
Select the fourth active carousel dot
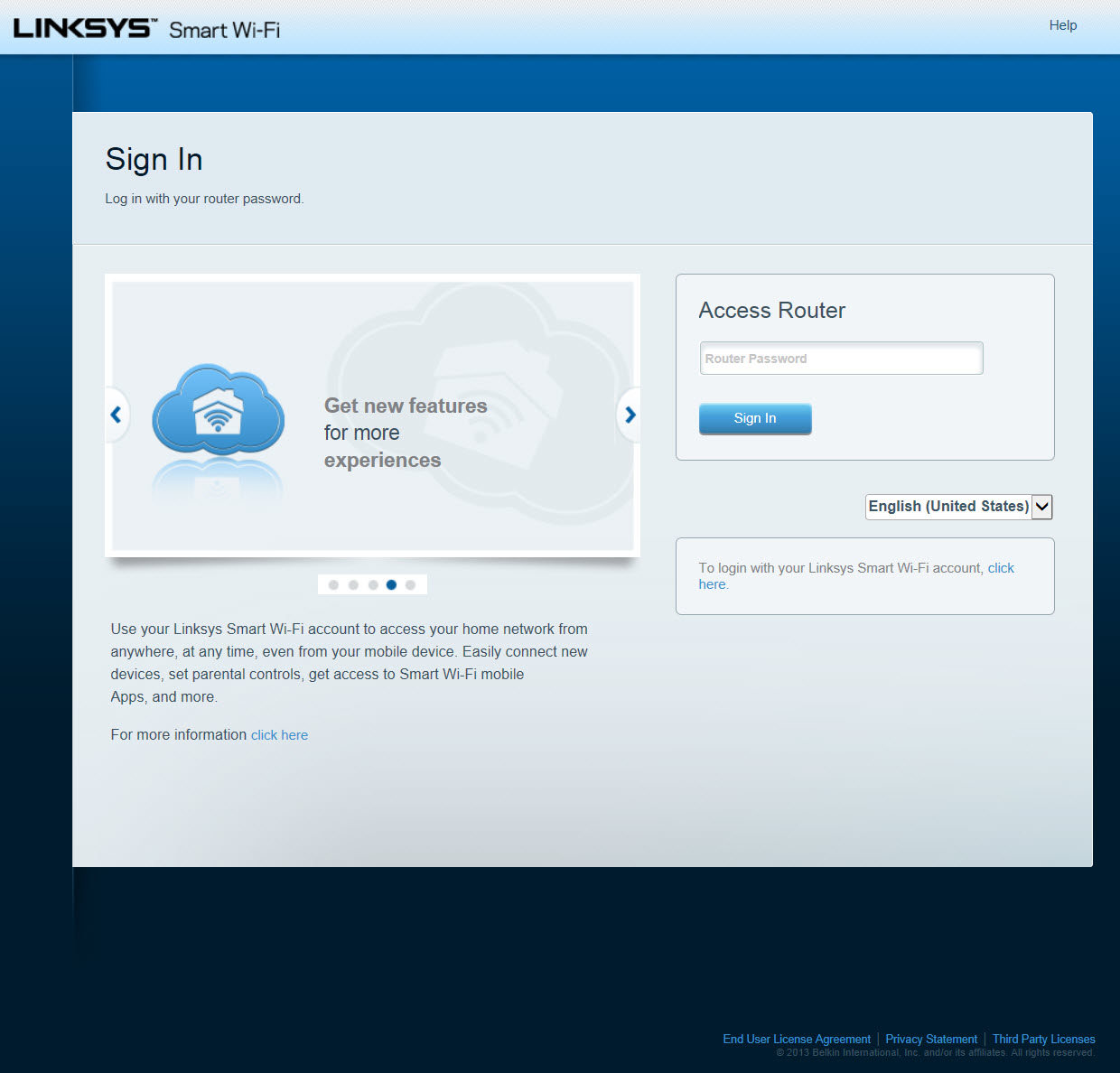point(391,585)
